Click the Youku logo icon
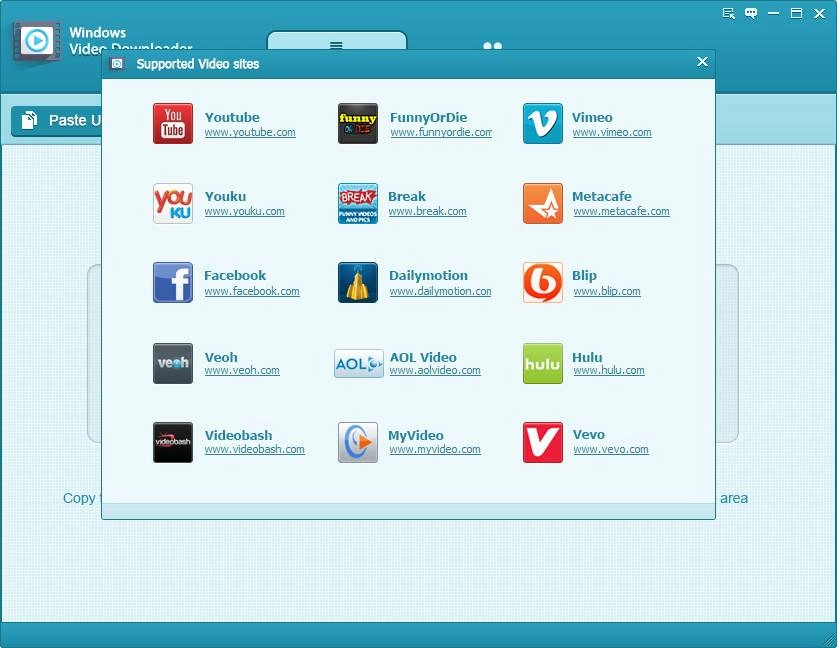Viewport: 837px width, 648px height. coord(173,203)
